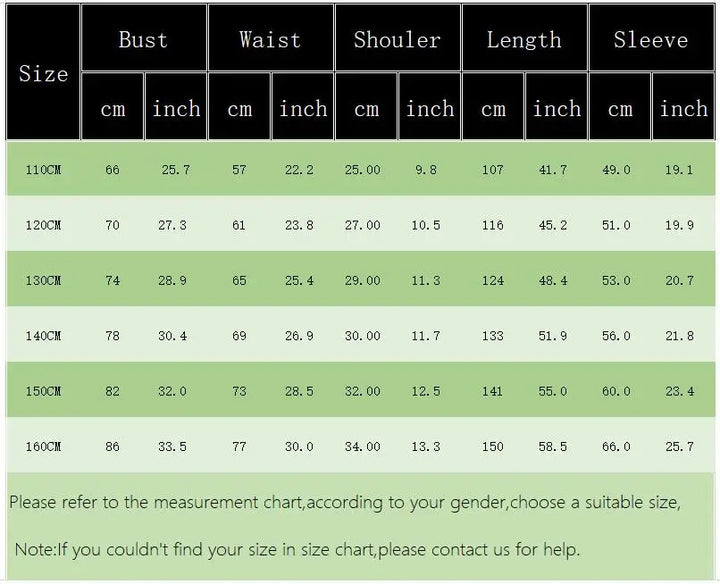The width and height of the screenshot is (720, 584).
Task: Select the 160CM size row label
Action: click(43, 447)
